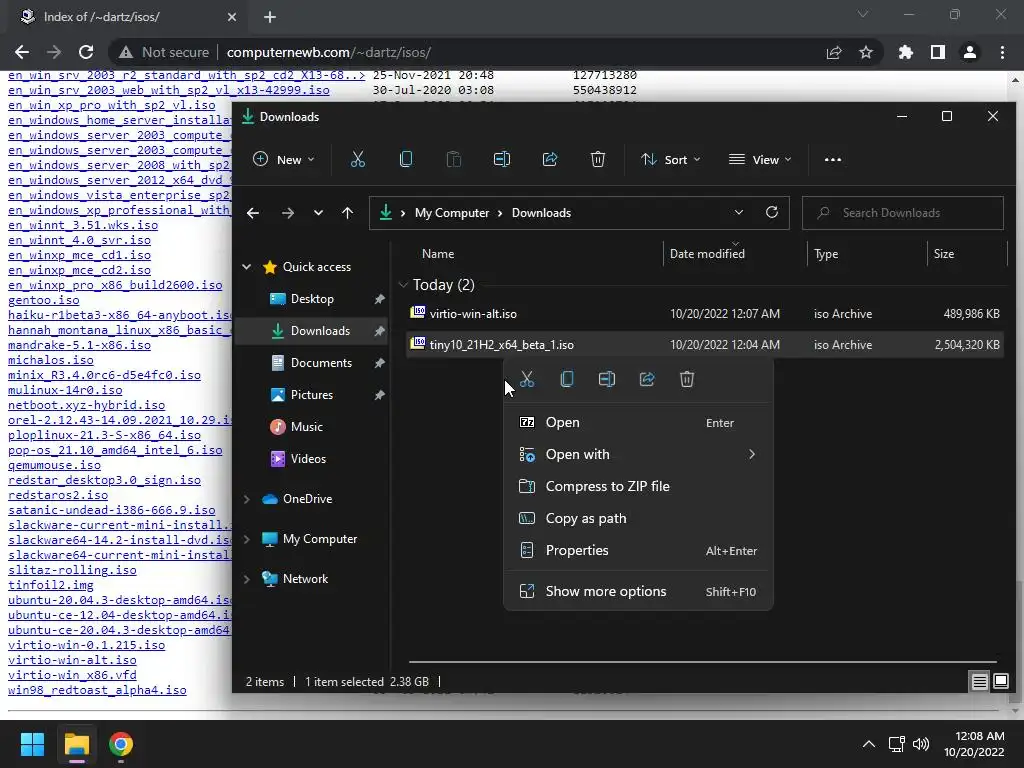Viewport: 1024px width, 768px height.
Task: Choose Copy as path
Action: click(638, 519)
